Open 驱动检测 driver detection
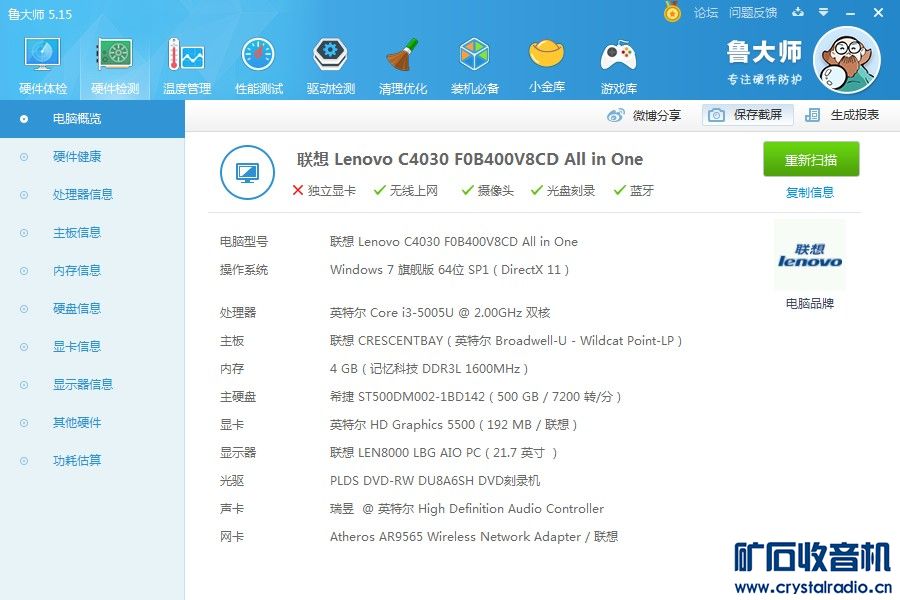 tap(331, 65)
